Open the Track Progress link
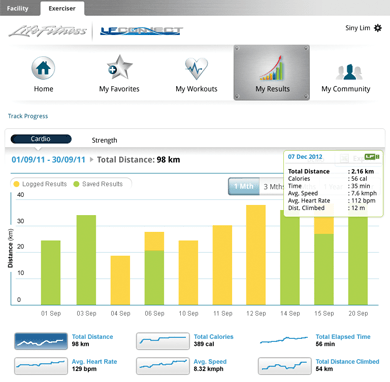 pyautogui.click(x=28, y=116)
